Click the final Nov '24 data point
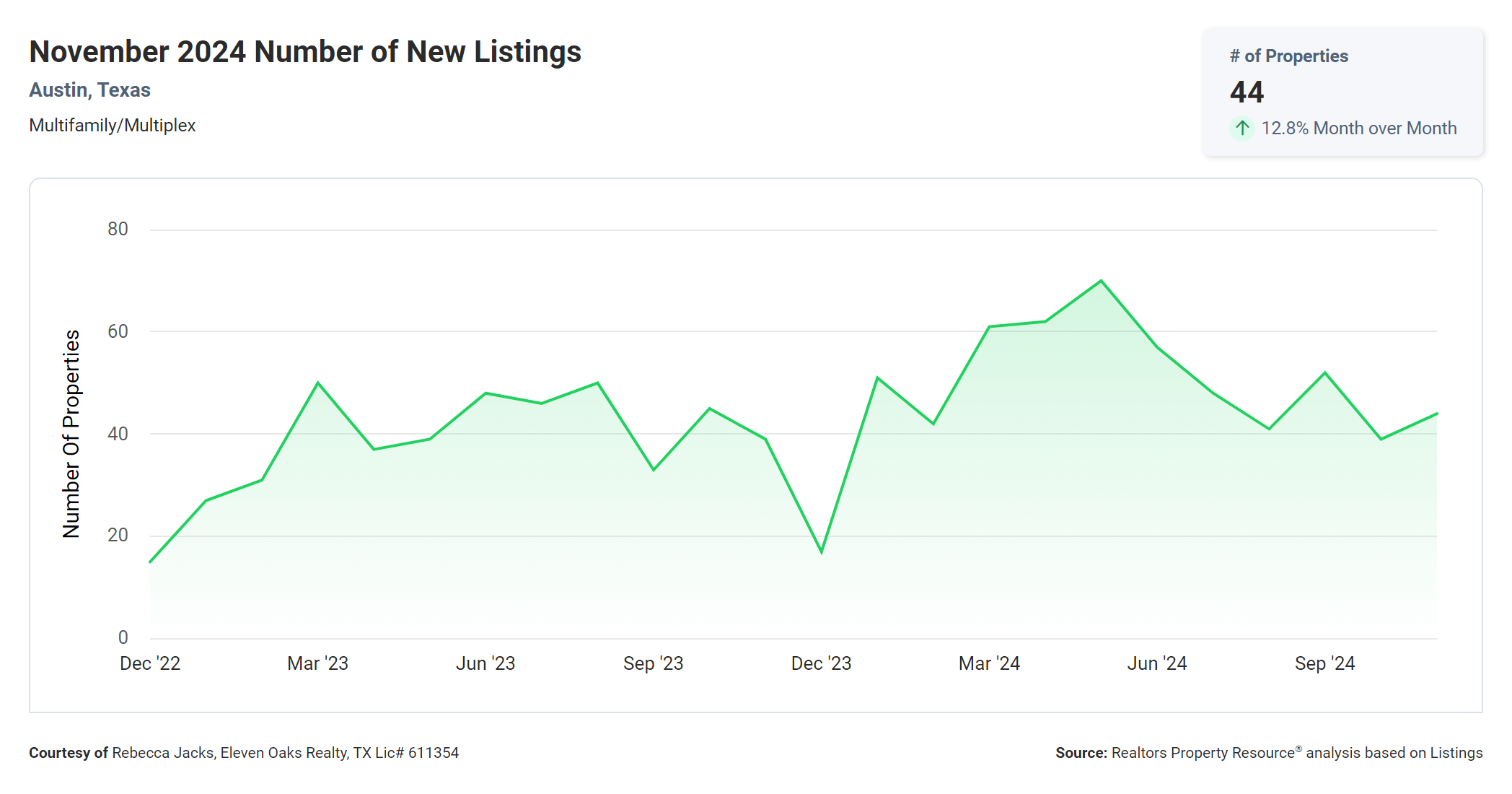Viewport: 1512px width, 794px height. (x=1436, y=414)
